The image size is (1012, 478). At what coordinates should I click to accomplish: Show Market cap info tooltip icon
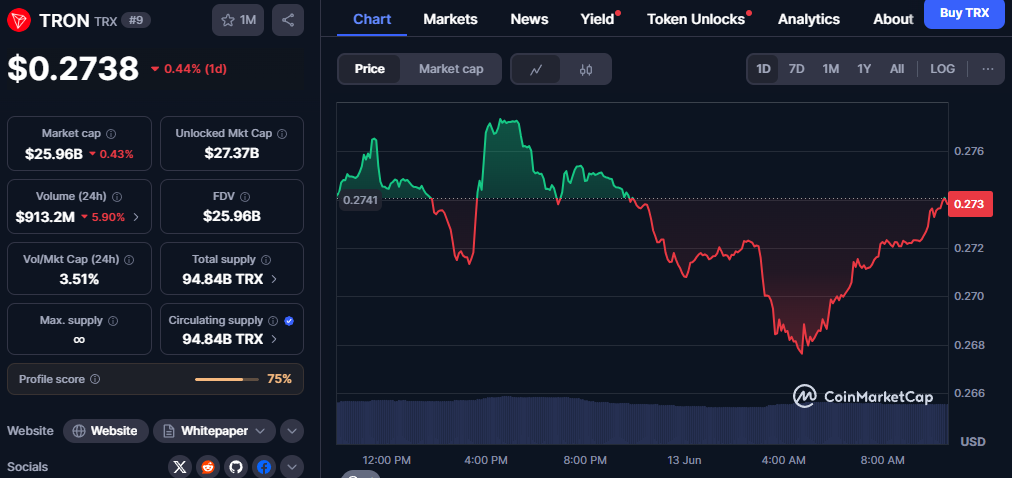(111, 134)
